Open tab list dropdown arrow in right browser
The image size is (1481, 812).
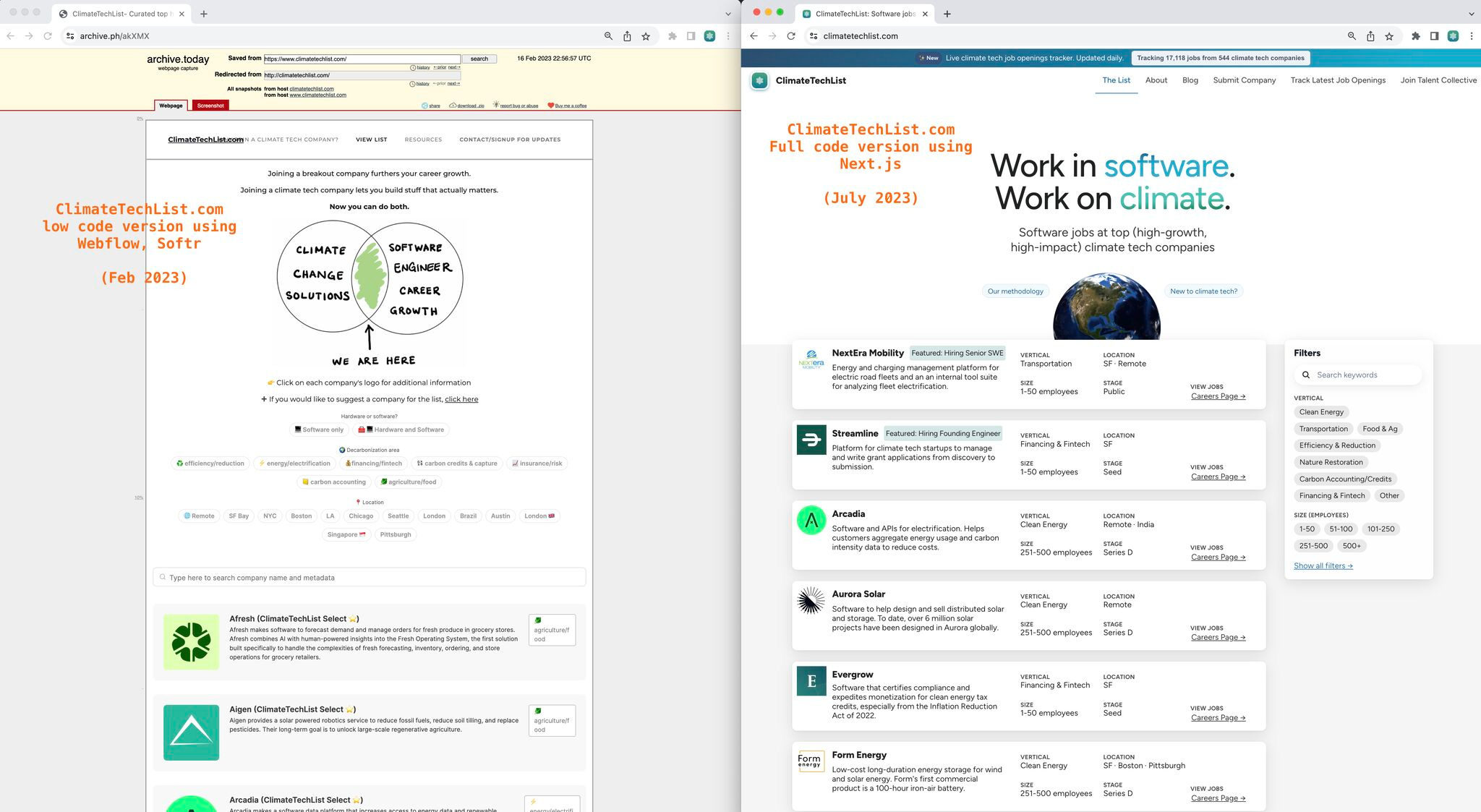click(x=1472, y=14)
